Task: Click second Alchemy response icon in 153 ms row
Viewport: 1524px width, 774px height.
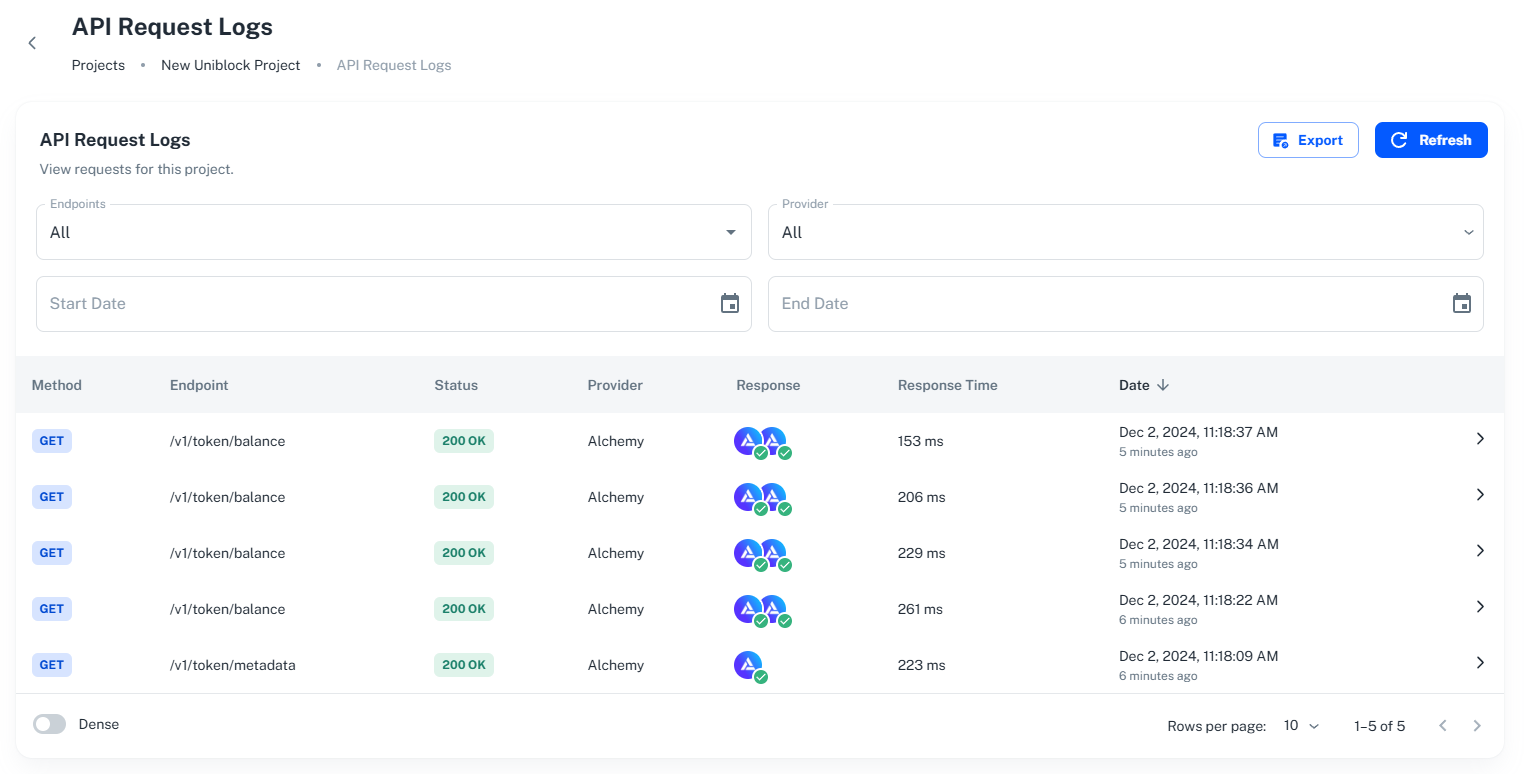Action: pos(775,441)
